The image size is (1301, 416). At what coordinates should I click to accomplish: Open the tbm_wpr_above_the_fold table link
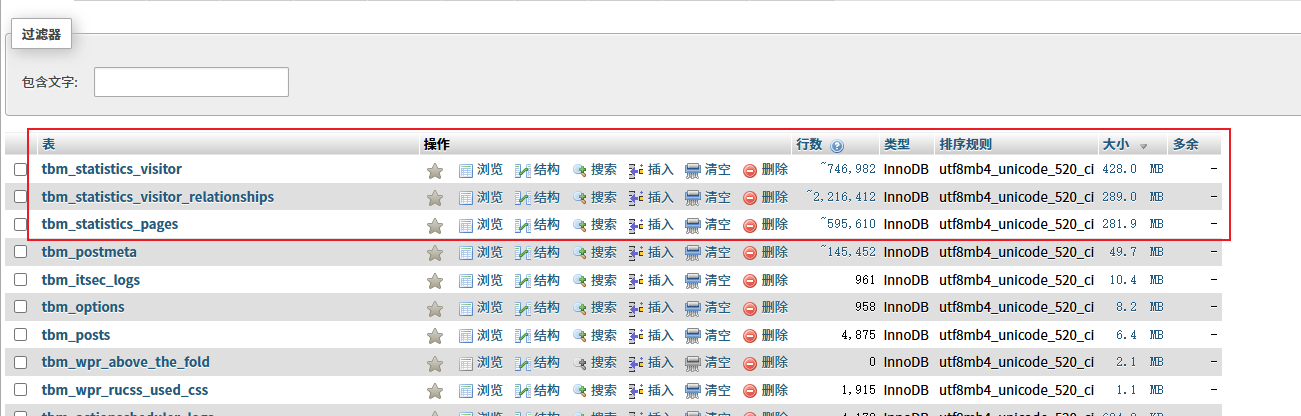(126, 362)
